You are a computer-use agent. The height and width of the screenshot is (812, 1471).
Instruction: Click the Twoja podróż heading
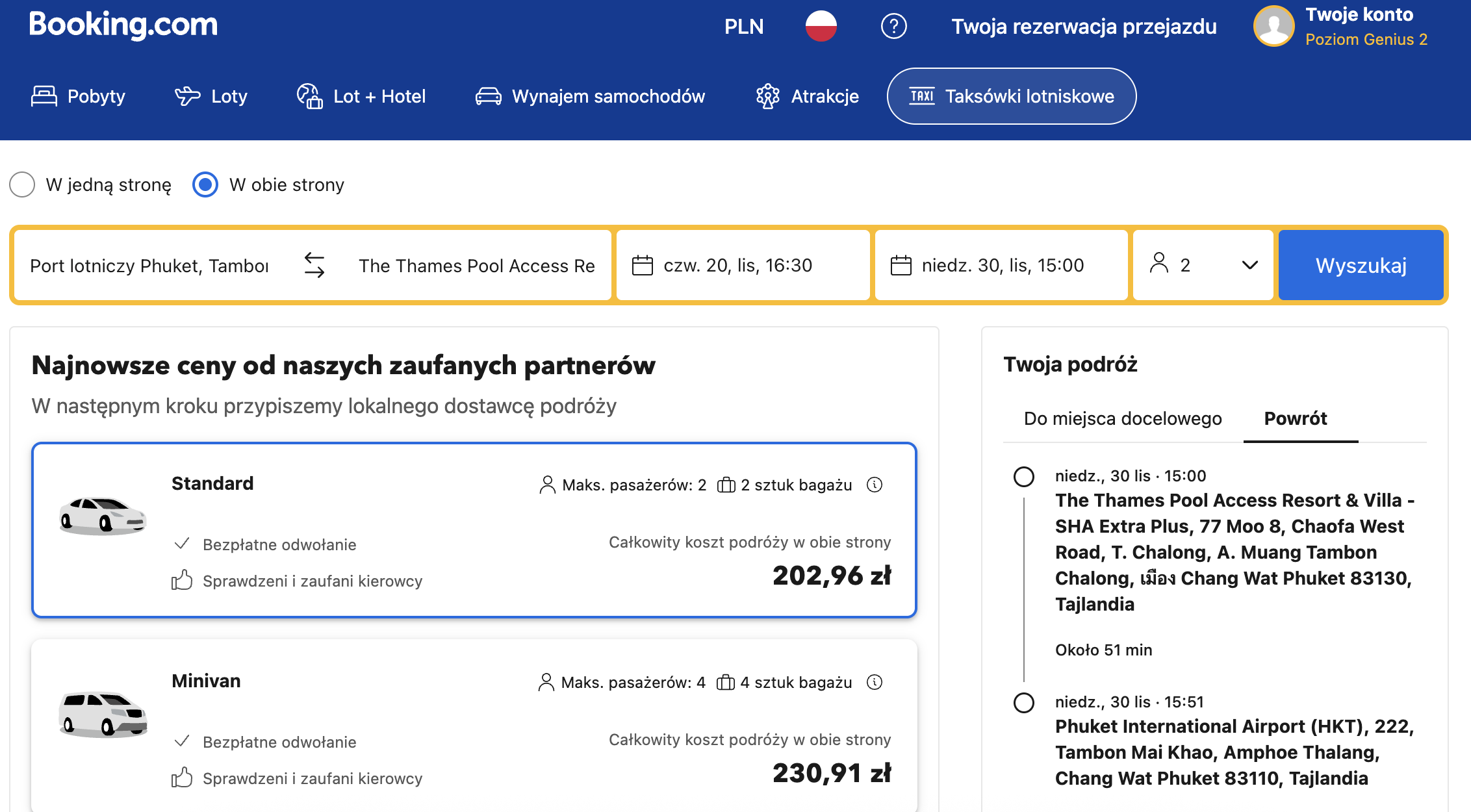(1070, 364)
